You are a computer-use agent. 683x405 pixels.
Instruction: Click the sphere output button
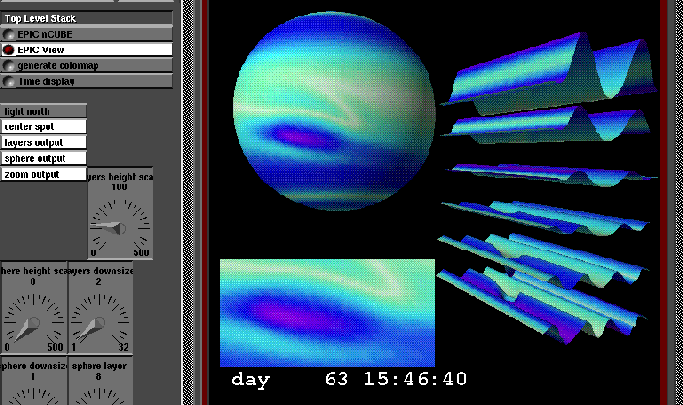44,158
